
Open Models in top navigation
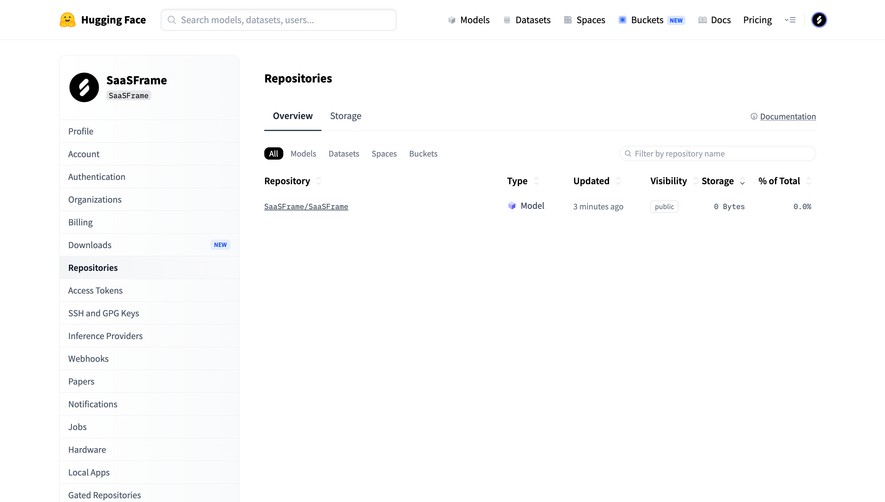point(468,20)
